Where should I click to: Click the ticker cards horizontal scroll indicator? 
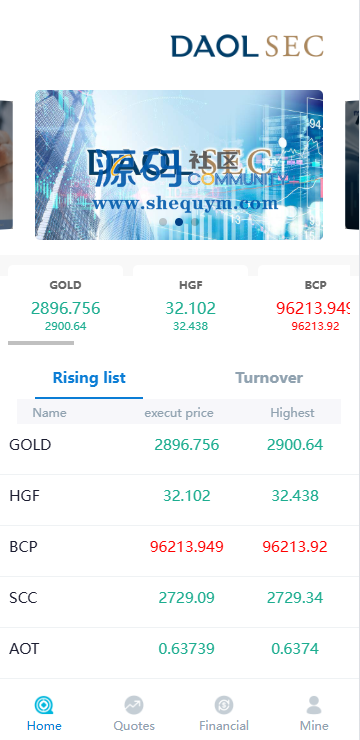pos(41,343)
